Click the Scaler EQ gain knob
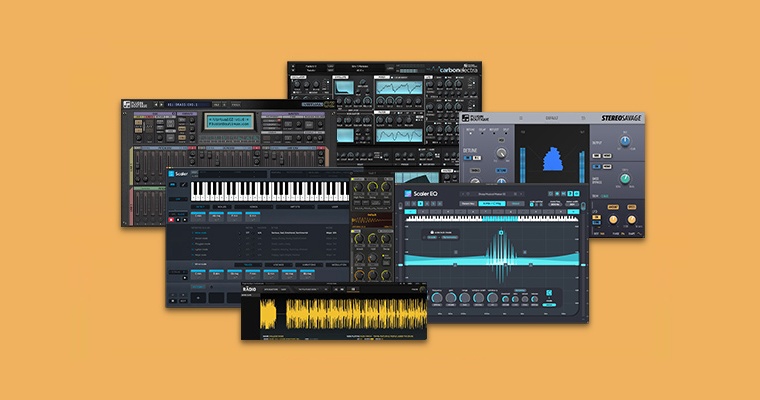Image resolution: width=760 pixels, height=400 pixels. (451, 297)
